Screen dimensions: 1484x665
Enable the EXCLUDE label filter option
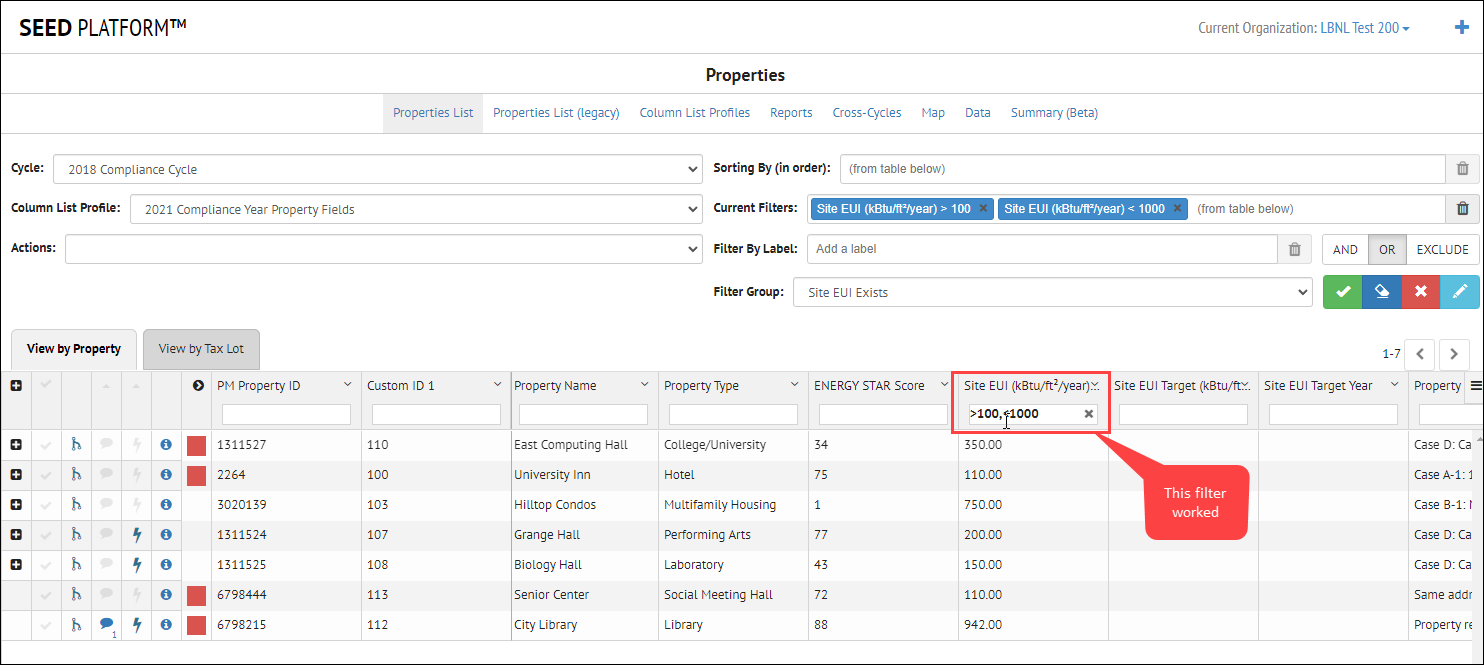coord(1442,249)
